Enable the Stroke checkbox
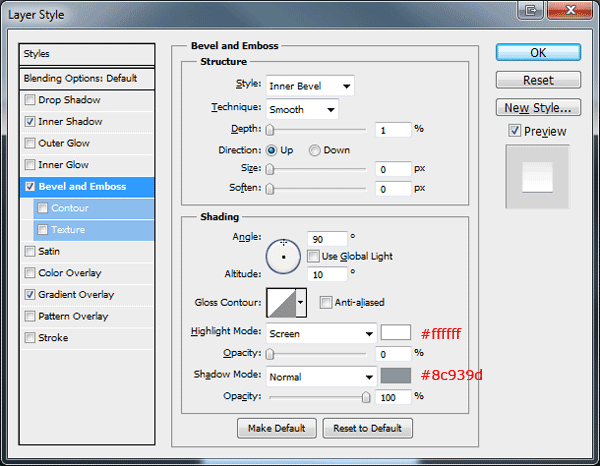600x466 pixels. pyautogui.click(x=30, y=338)
